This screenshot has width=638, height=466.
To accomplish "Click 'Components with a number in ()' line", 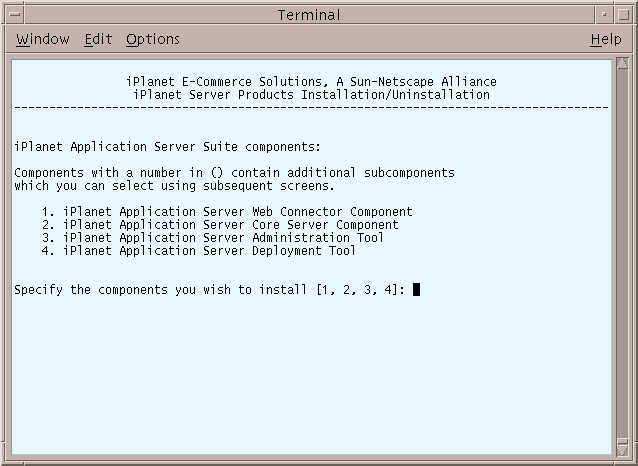I will coord(234,173).
